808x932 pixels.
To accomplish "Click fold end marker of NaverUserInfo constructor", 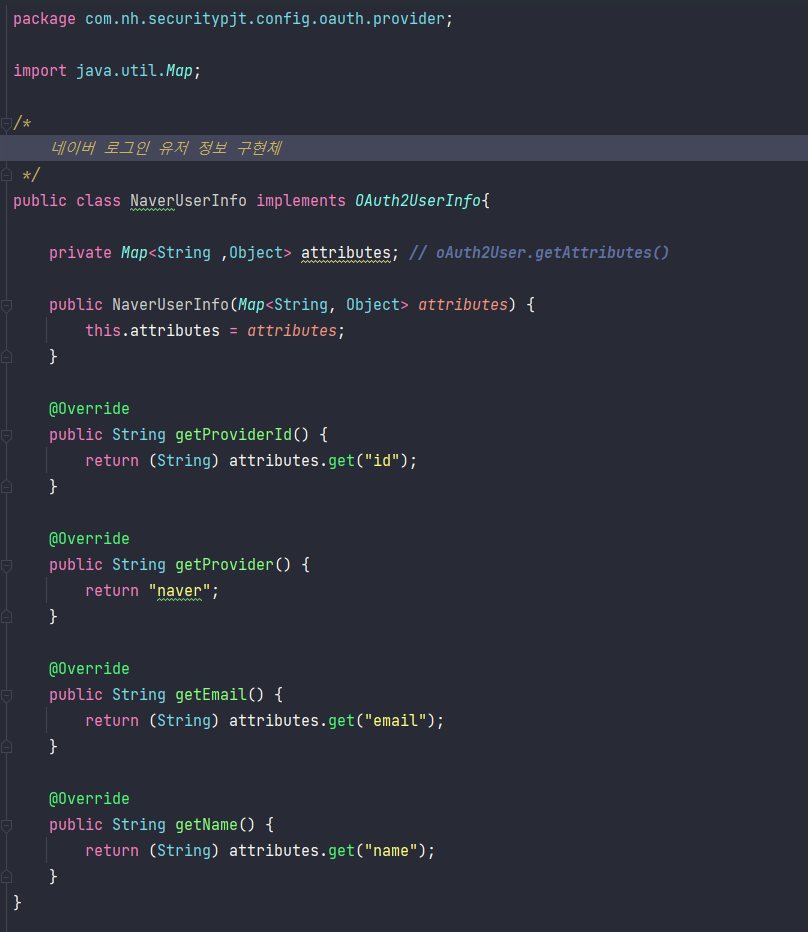I will (x=7, y=357).
